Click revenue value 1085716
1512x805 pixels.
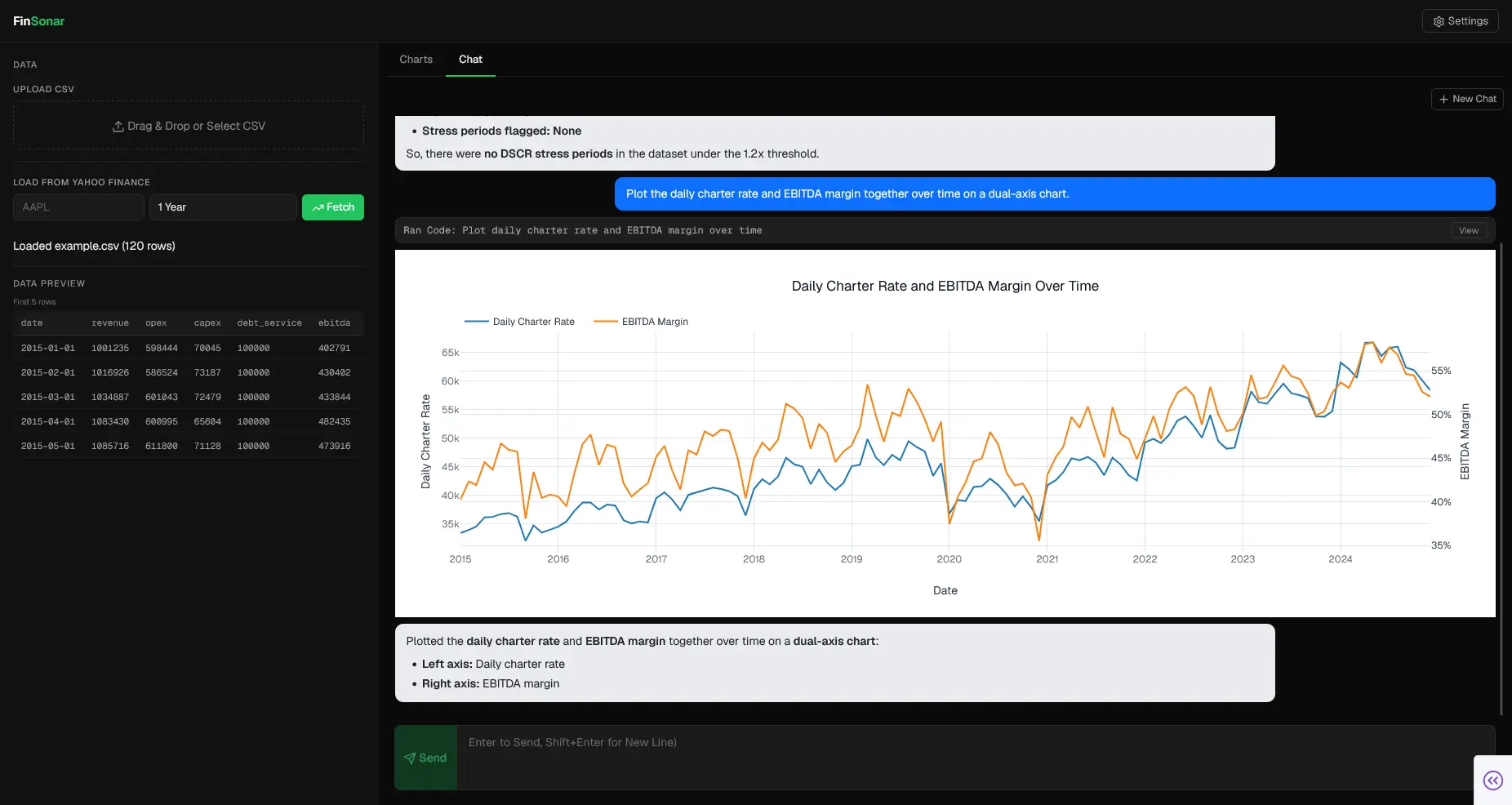click(x=110, y=446)
